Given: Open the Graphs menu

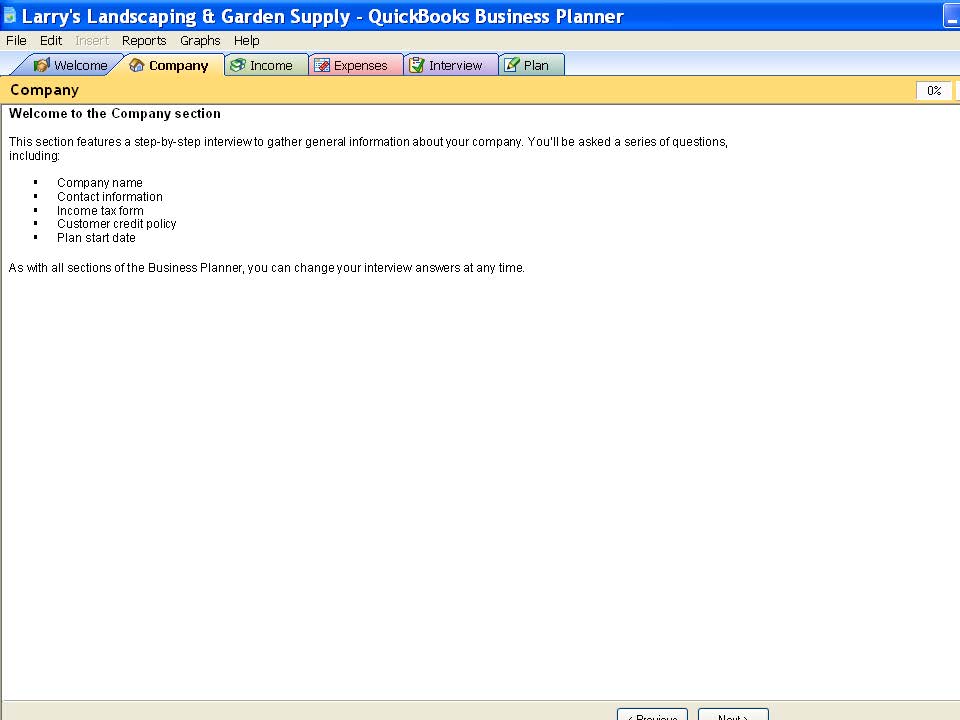Looking at the screenshot, I should pos(200,40).
